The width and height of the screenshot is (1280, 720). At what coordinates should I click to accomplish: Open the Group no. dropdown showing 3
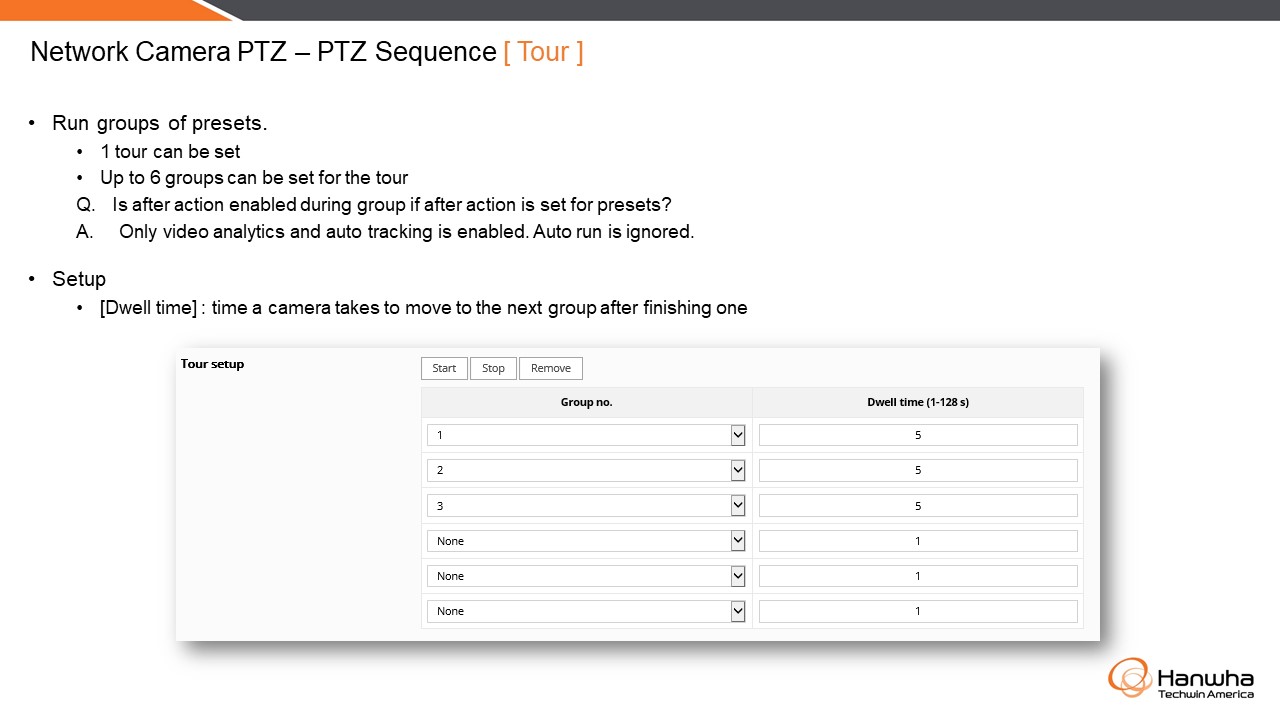(586, 506)
